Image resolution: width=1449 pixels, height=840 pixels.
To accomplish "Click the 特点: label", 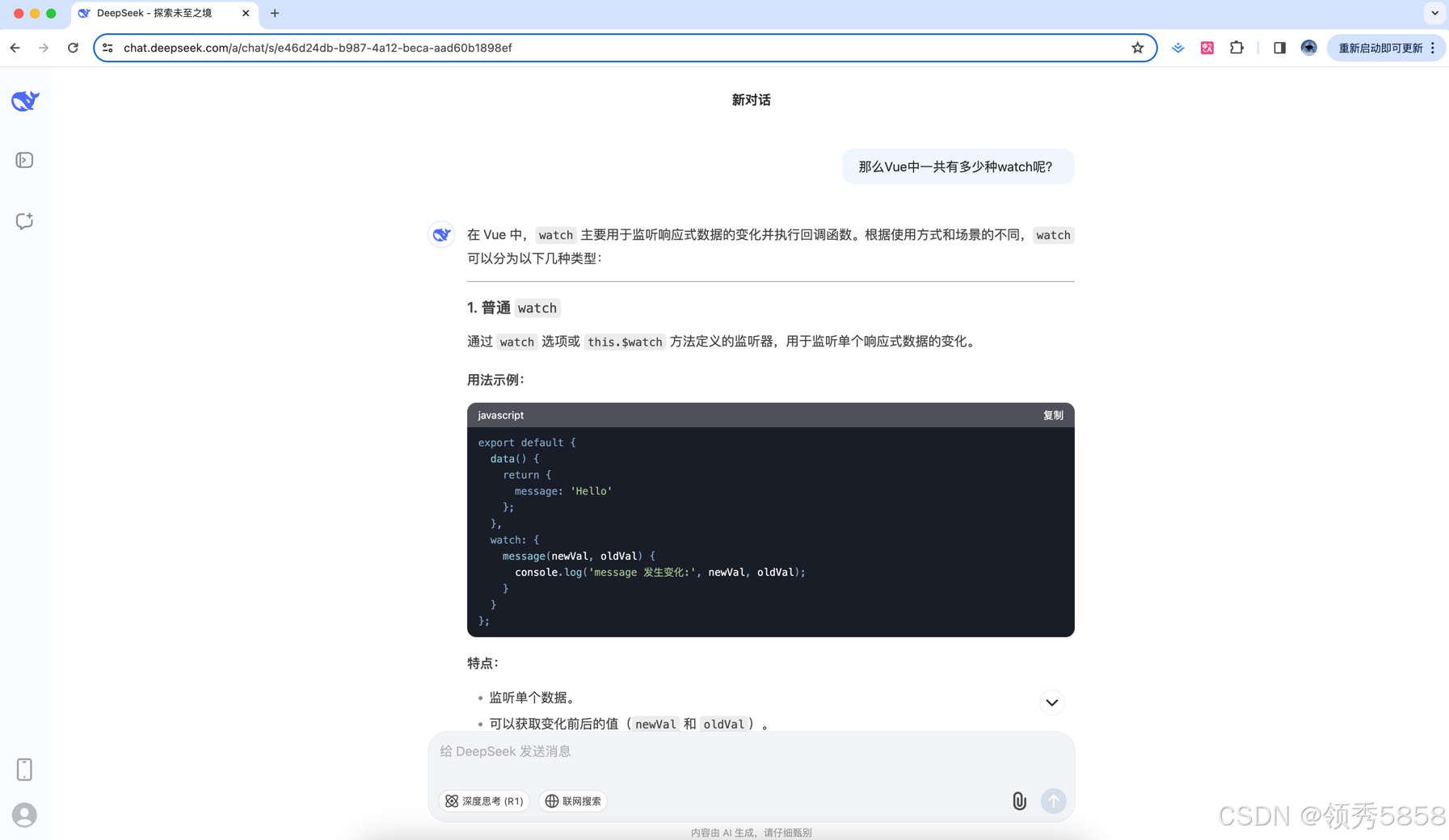I will [482, 663].
